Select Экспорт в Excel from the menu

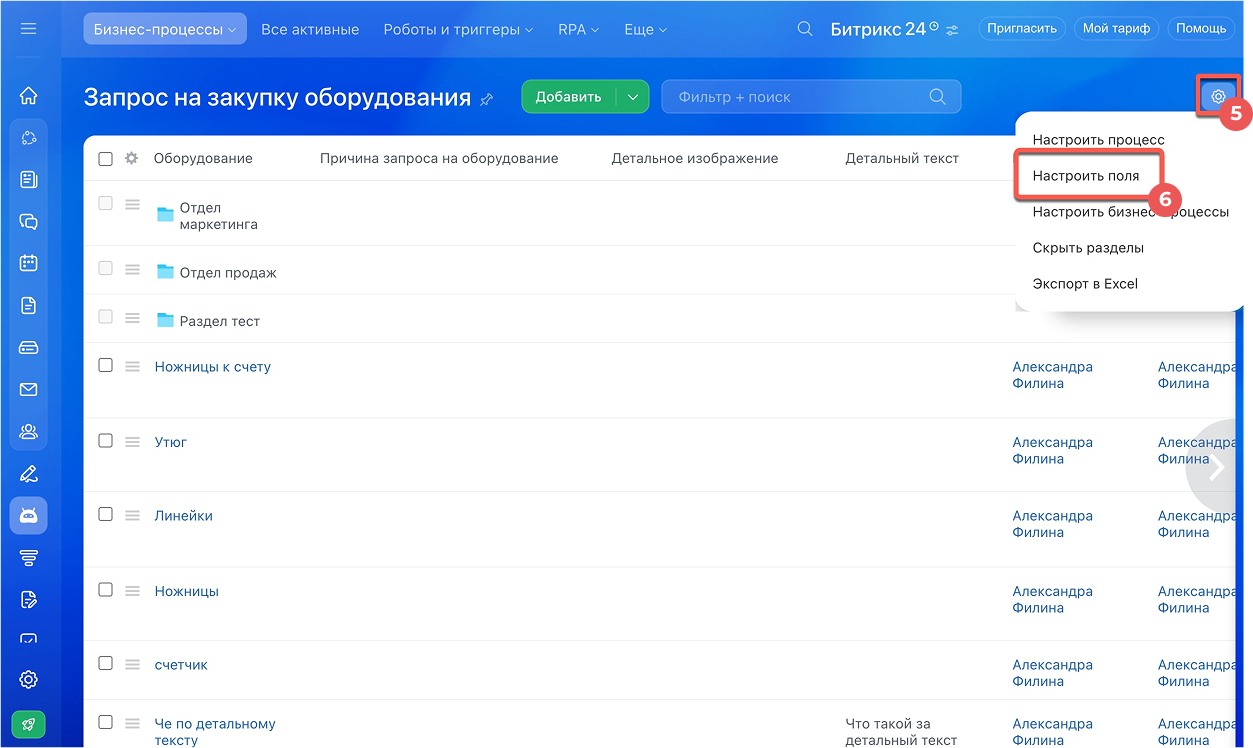tap(1085, 284)
